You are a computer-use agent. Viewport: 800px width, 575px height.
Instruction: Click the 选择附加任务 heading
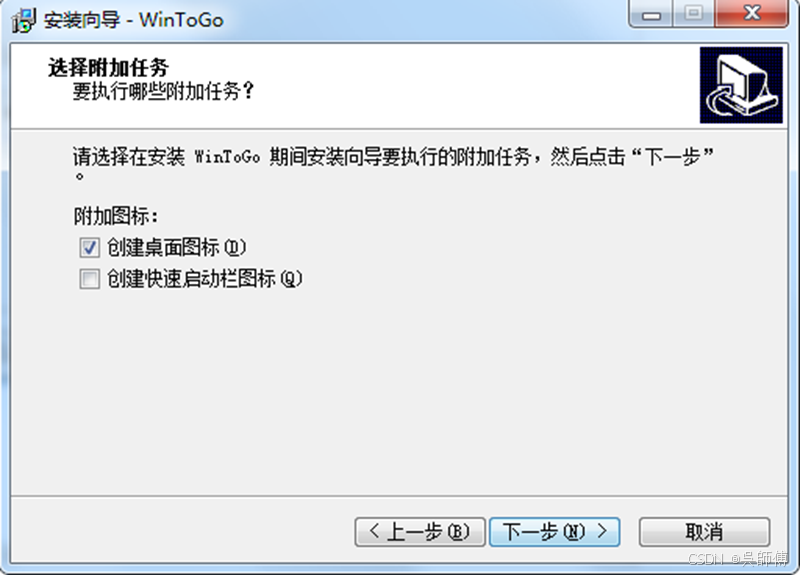pos(108,67)
